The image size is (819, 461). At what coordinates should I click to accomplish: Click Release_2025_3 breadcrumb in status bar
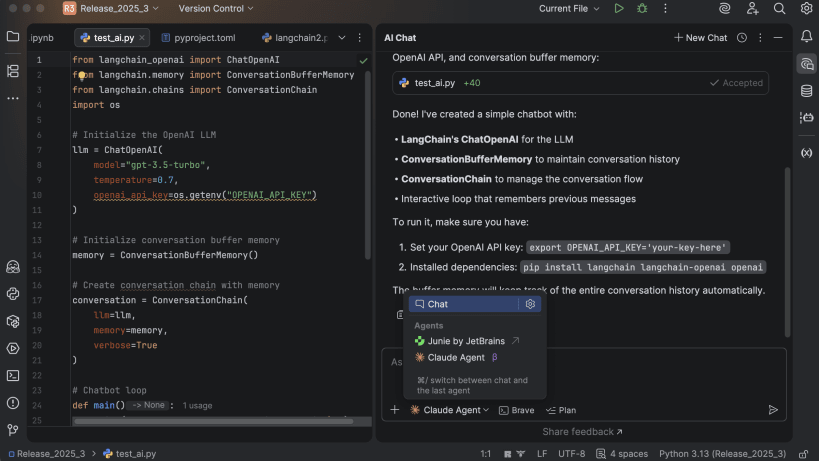pyautogui.click(x=46, y=454)
